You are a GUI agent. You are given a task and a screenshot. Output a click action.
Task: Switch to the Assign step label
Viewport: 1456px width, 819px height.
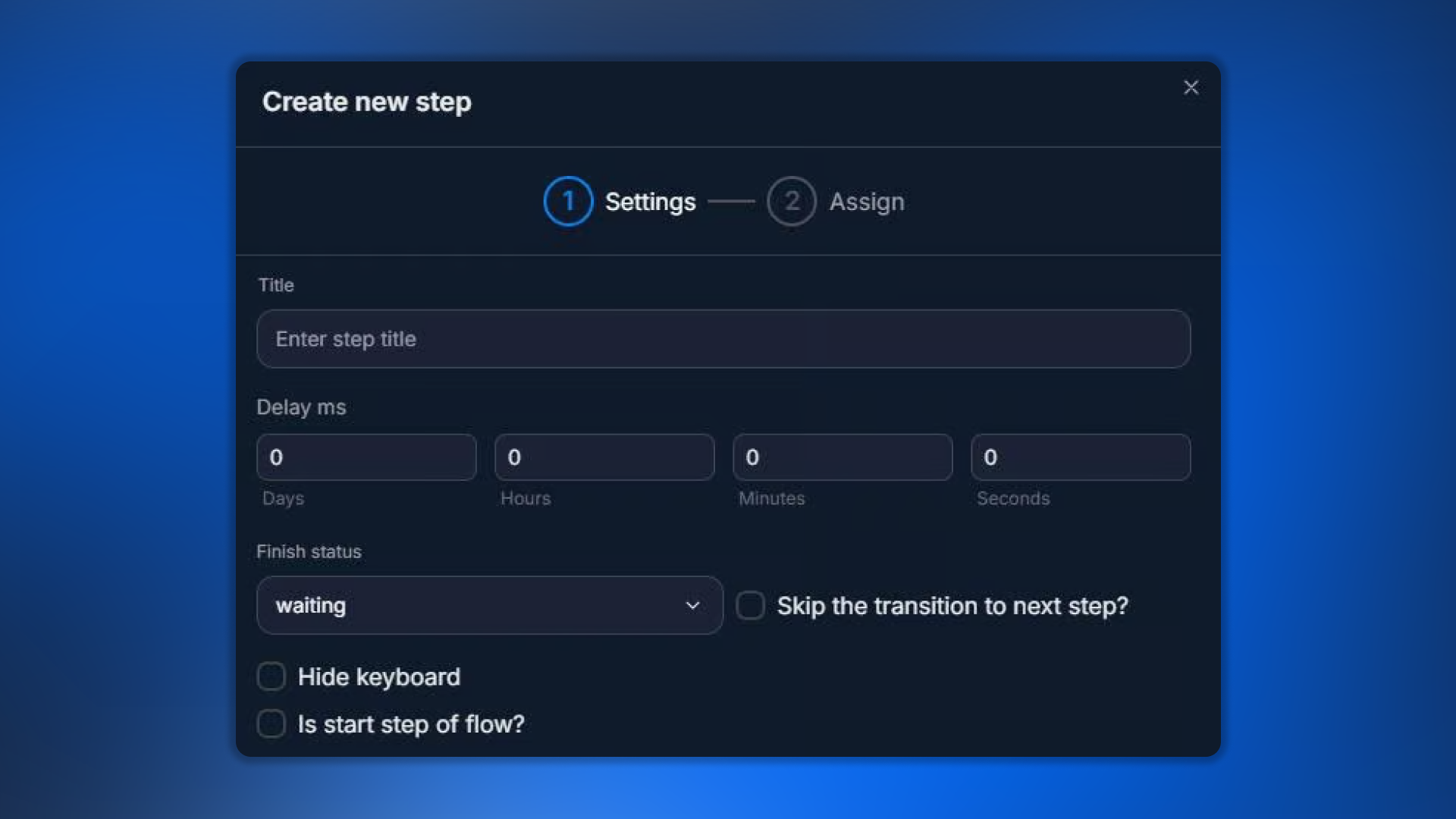pos(867,202)
